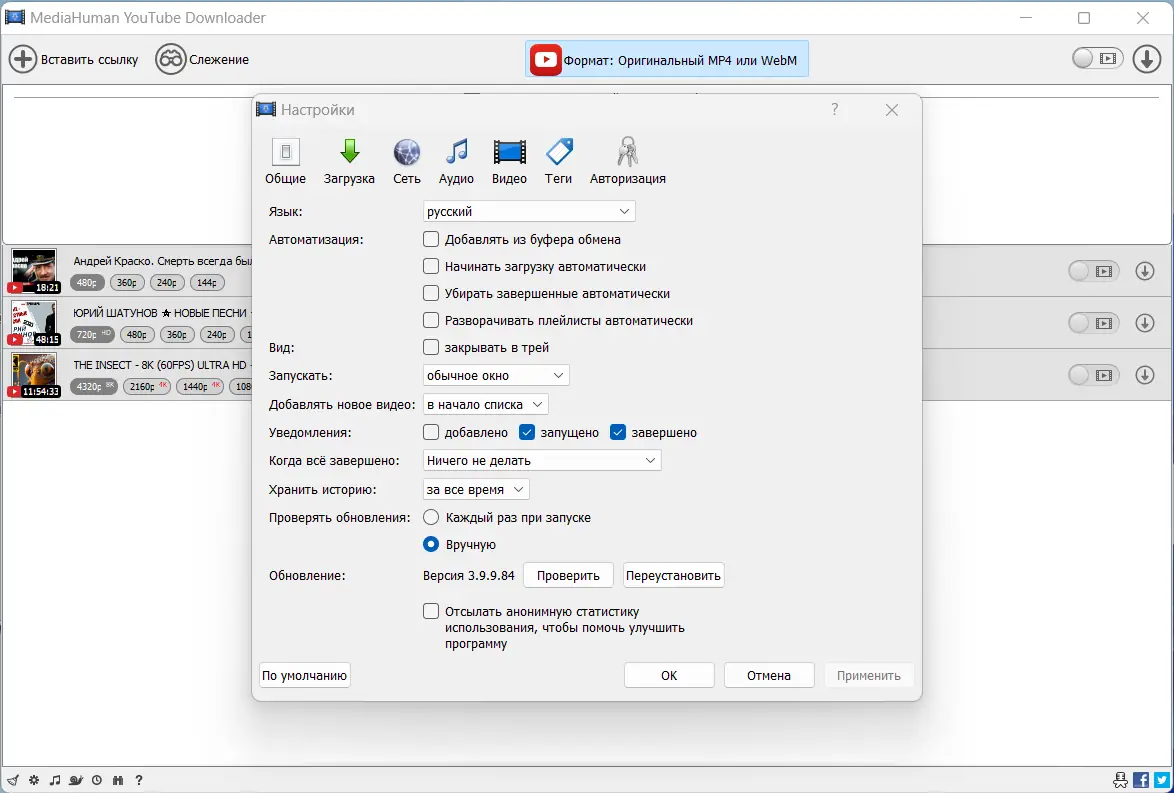Enable Начинать загрузку автоматически checkbox

coord(431,267)
